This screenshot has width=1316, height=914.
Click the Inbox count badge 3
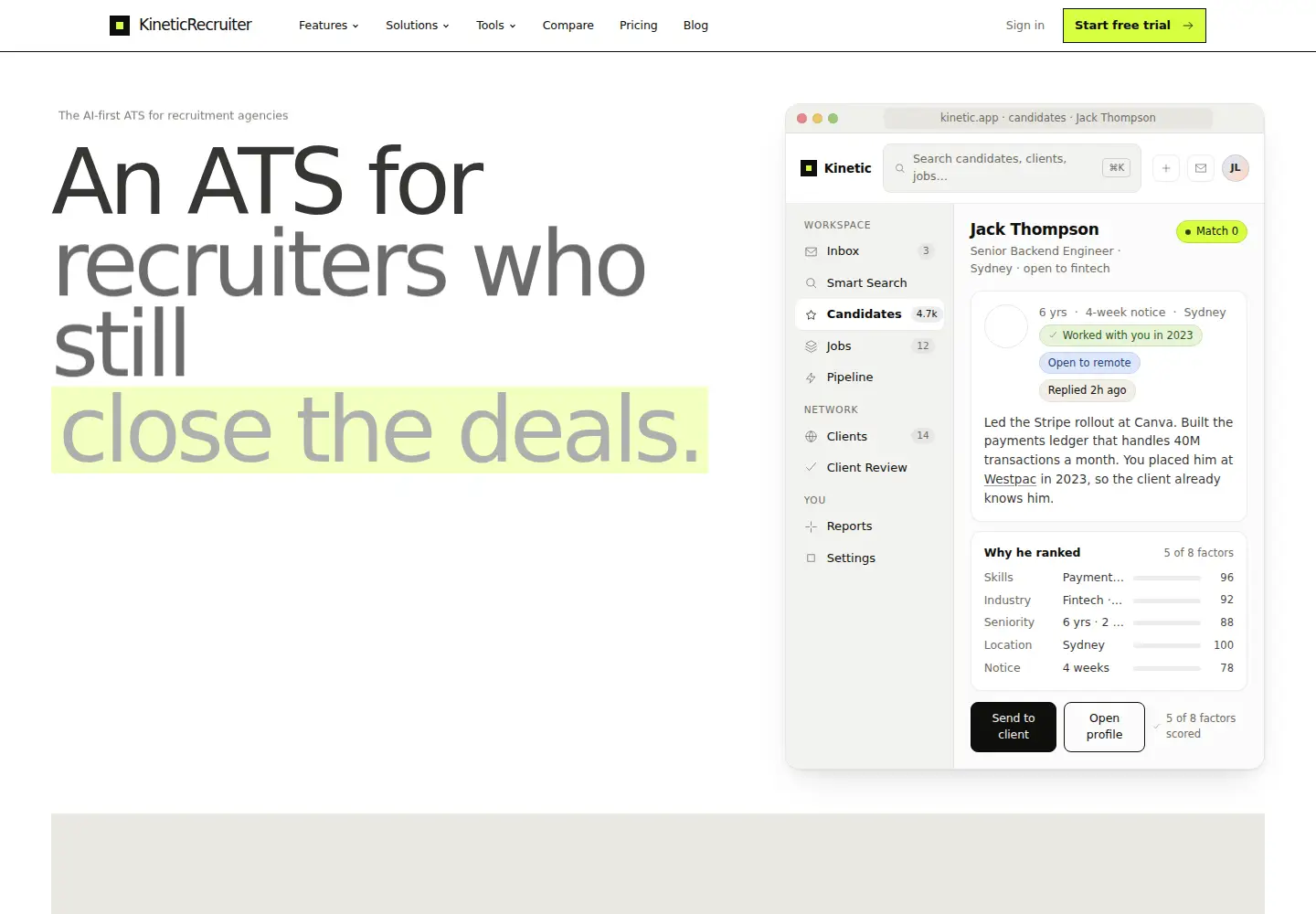(926, 251)
